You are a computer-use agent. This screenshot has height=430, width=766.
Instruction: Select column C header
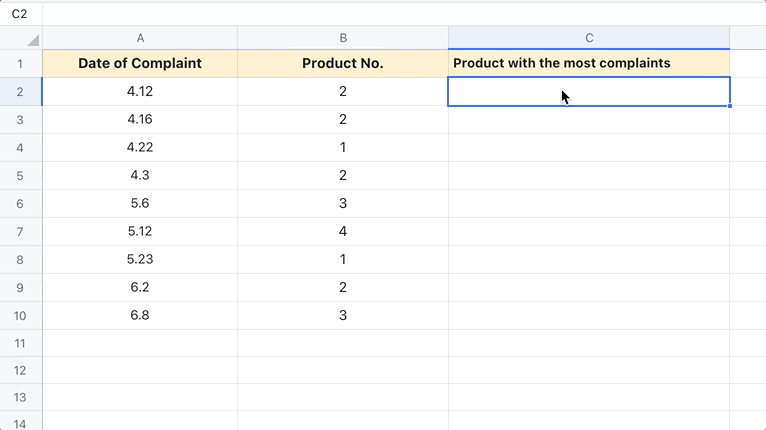(x=589, y=38)
